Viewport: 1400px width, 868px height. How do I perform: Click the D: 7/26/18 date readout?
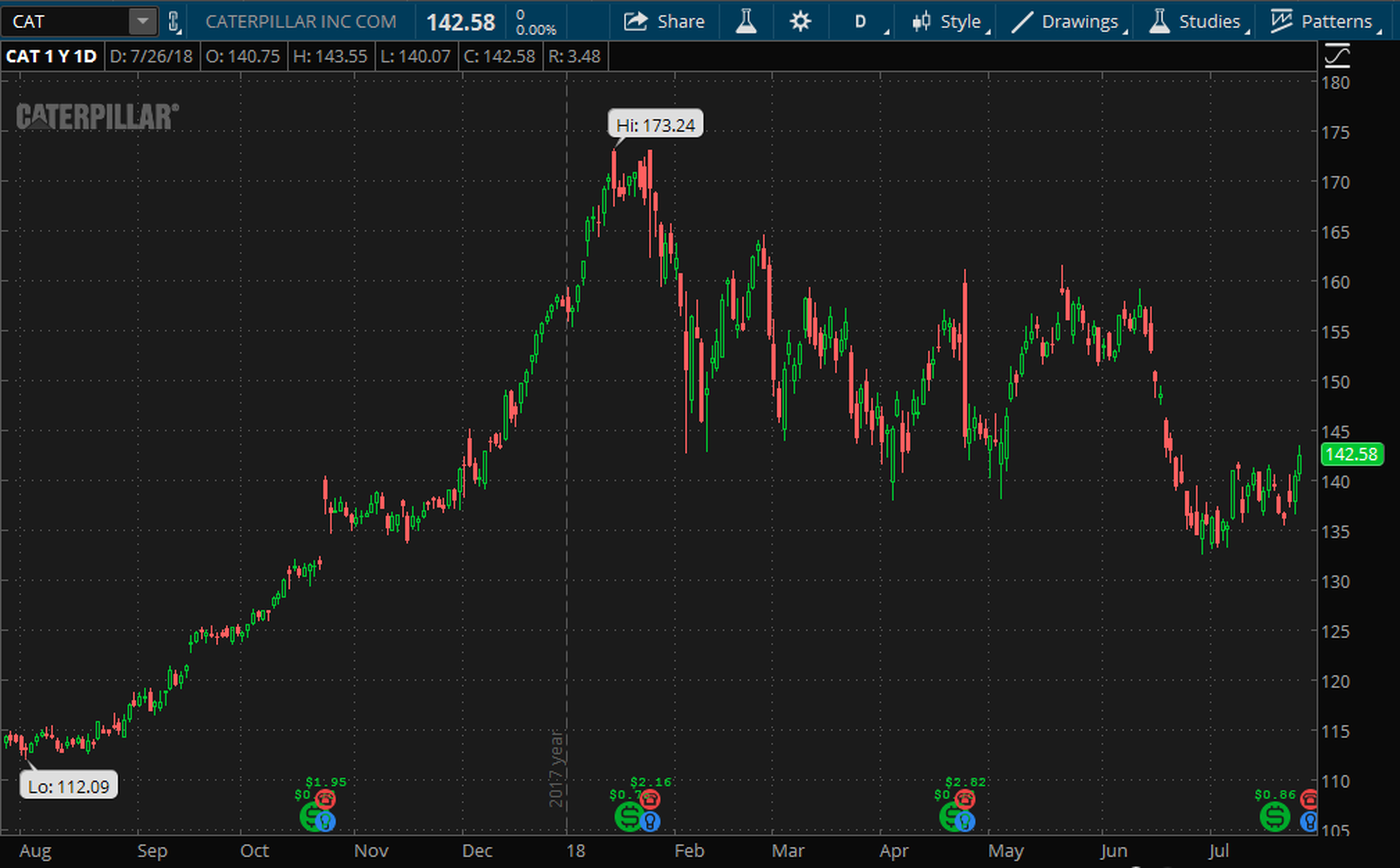click(152, 57)
